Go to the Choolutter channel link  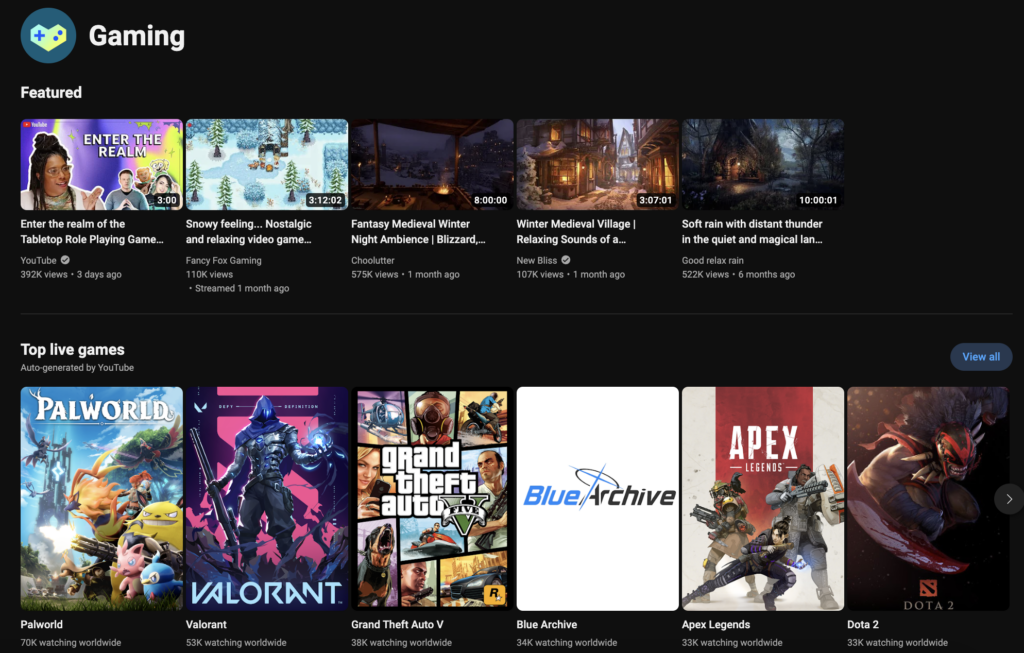click(x=373, y=261)
